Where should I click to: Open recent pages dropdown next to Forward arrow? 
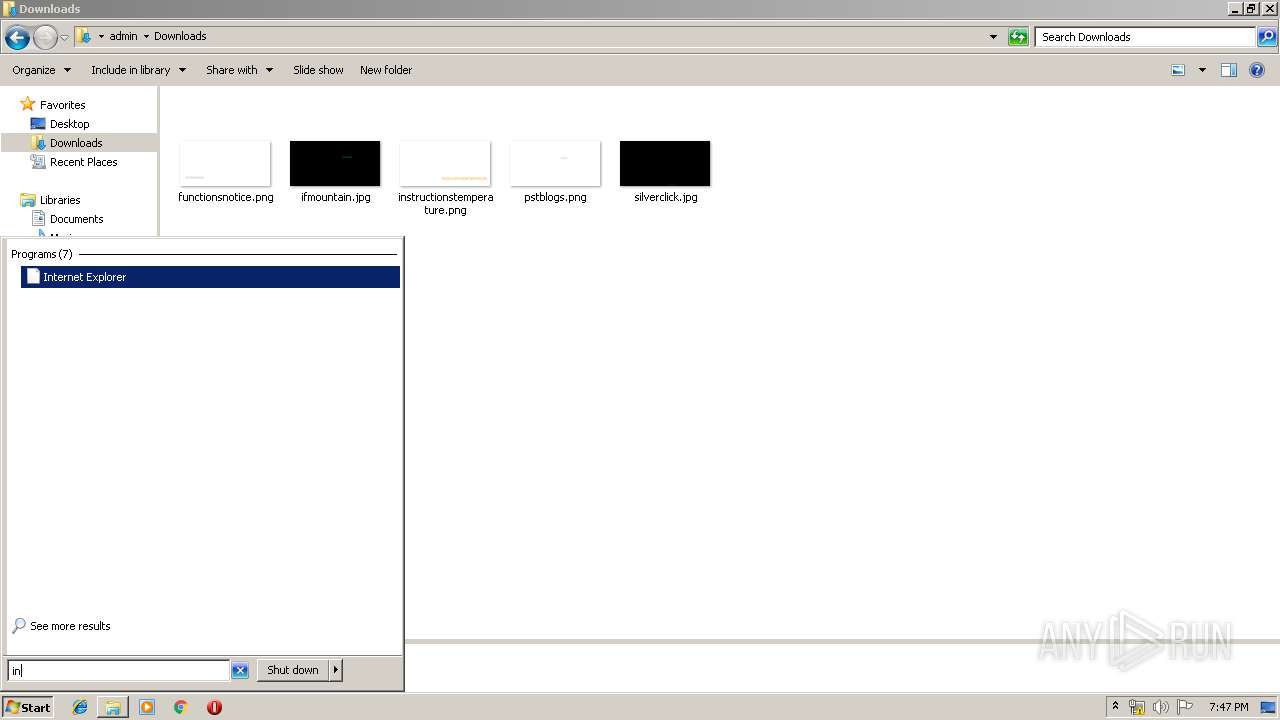pos(64,38)
